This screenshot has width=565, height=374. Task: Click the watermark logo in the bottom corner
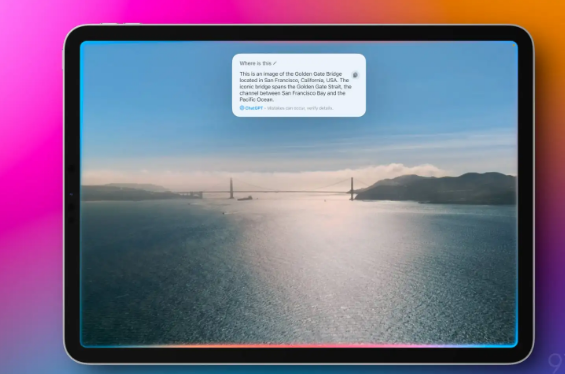(556, 363)
